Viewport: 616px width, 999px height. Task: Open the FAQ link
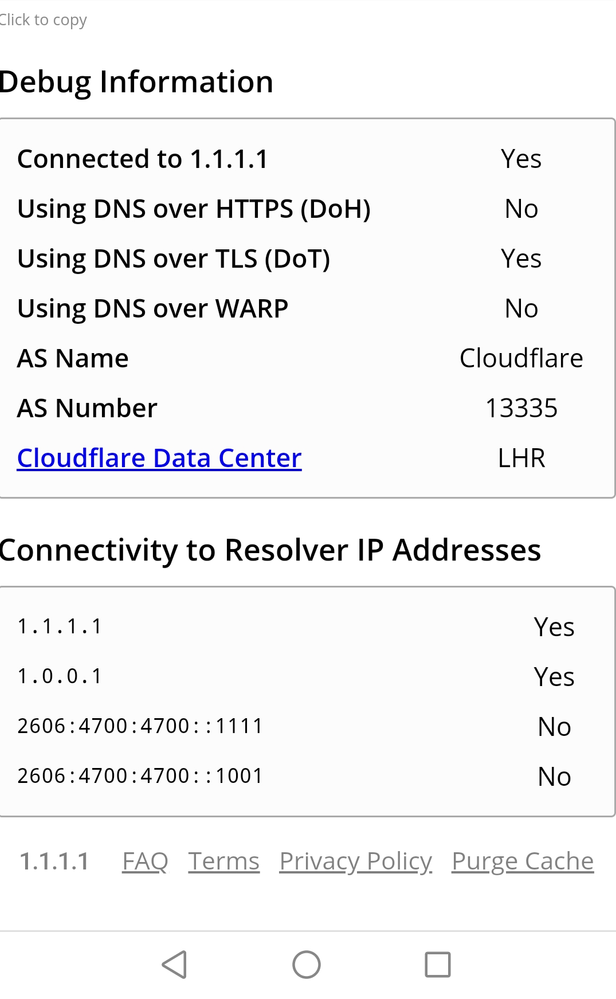click(x=145, y=861)
